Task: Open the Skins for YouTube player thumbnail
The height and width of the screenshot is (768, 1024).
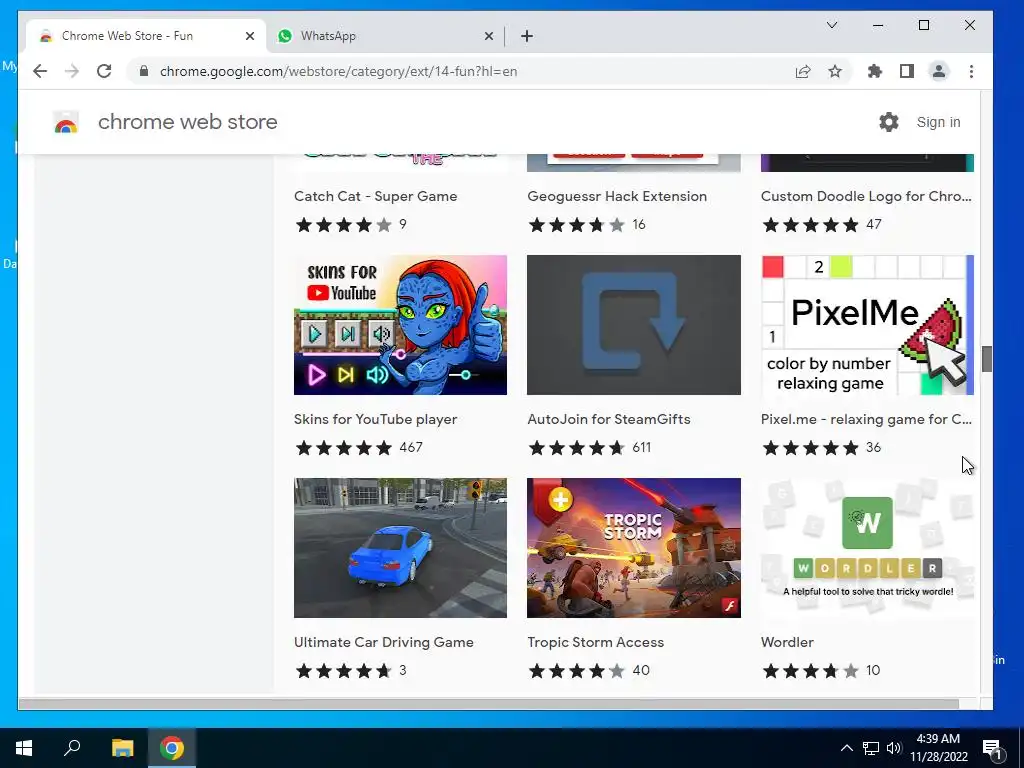Action: (400, 325)
